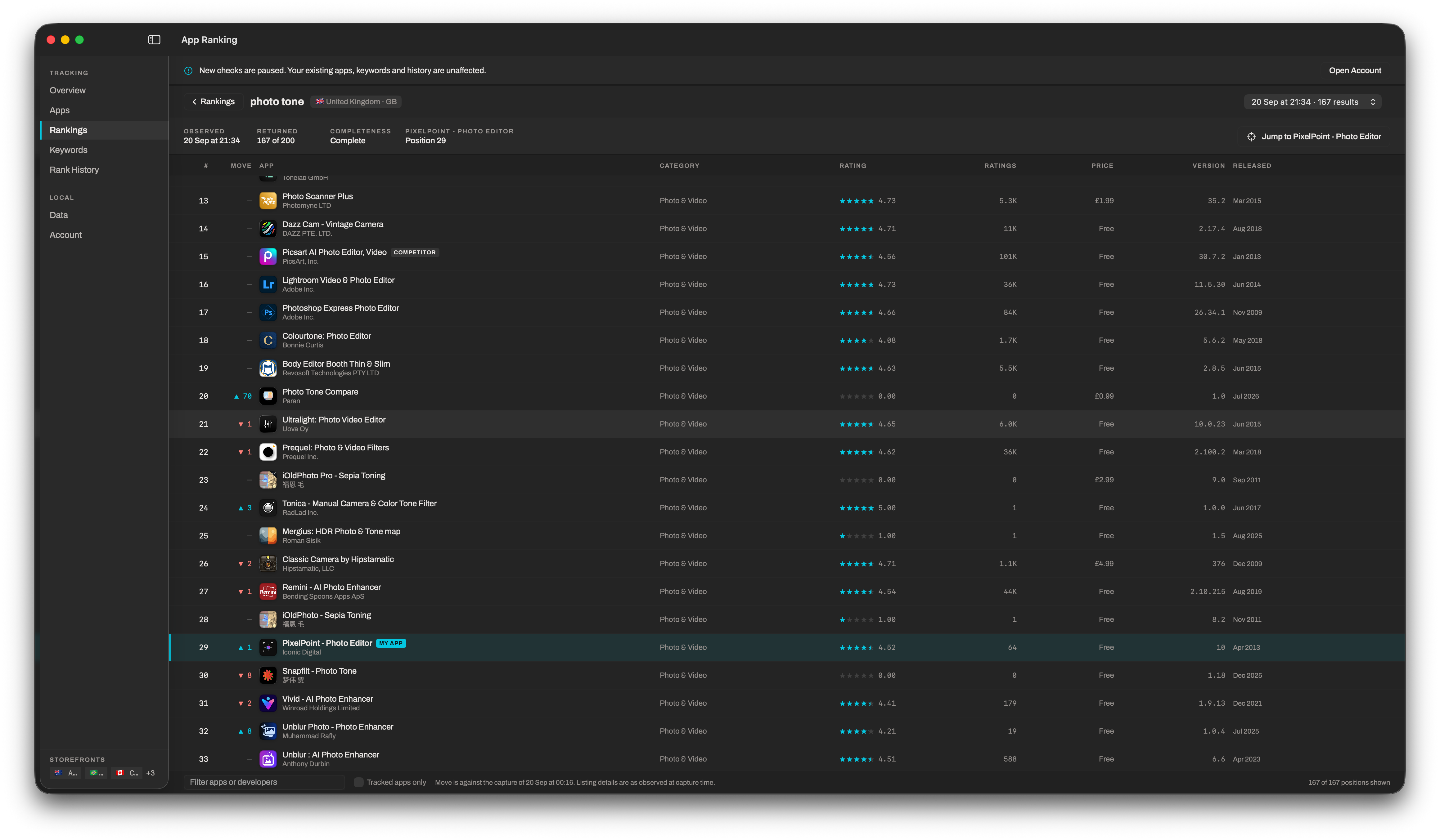The width and height of the screenshot is (1440, 840).
Task: Click the PixelPoint app icon
Action: [268, 648]
